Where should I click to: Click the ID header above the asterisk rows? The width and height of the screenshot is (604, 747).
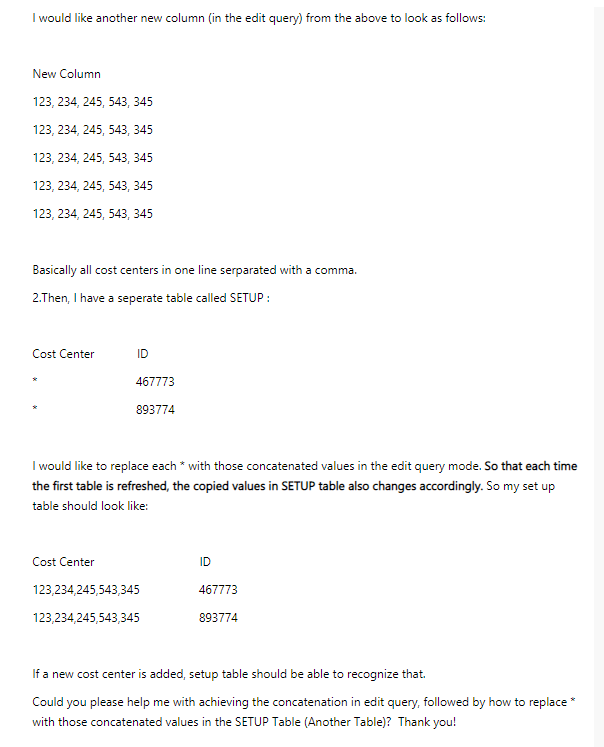[x=141, y=354]
